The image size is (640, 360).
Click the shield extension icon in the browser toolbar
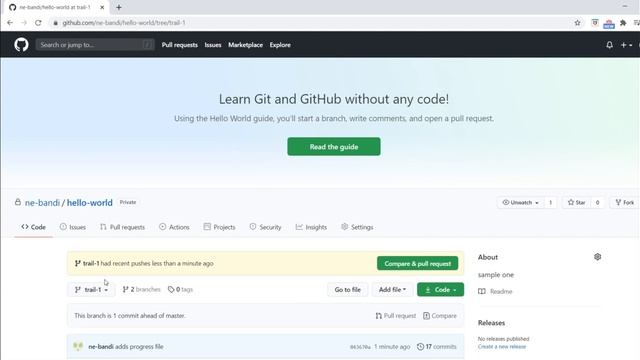click(x=595, y=23)
